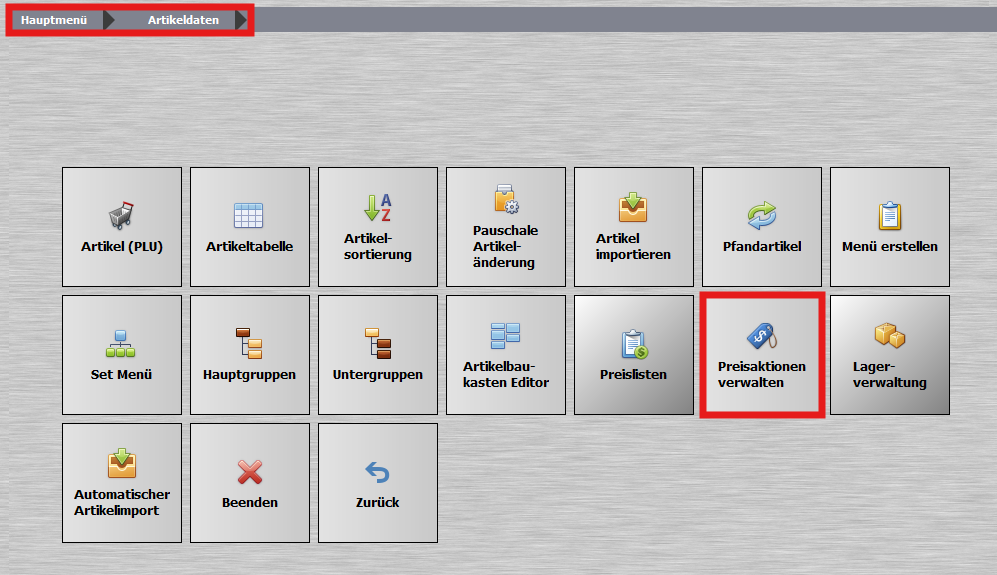Click the Menü erstellen tile
997x575 pixels.
tap(890, 227)
